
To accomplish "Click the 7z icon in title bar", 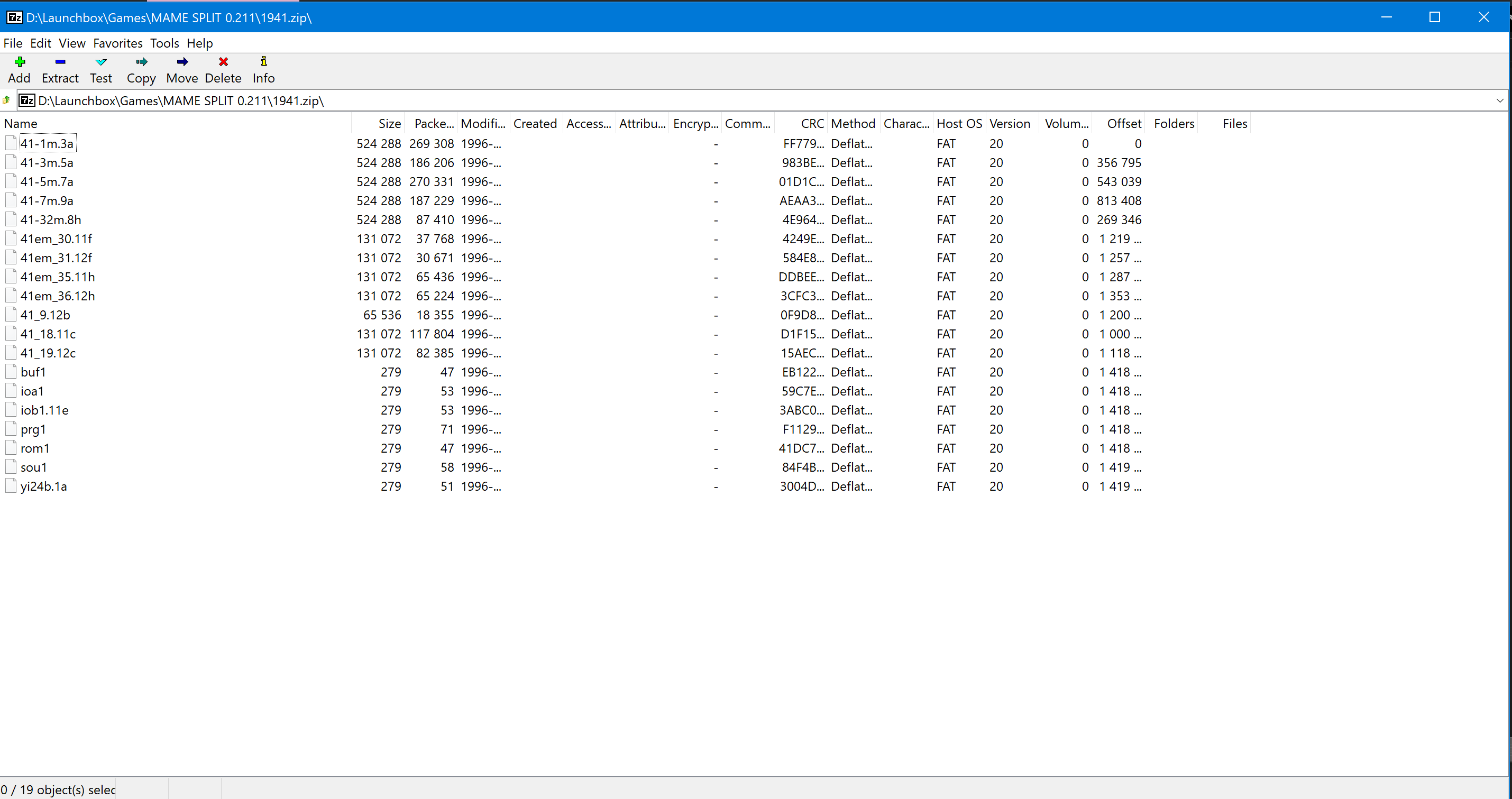I will 15,17.
